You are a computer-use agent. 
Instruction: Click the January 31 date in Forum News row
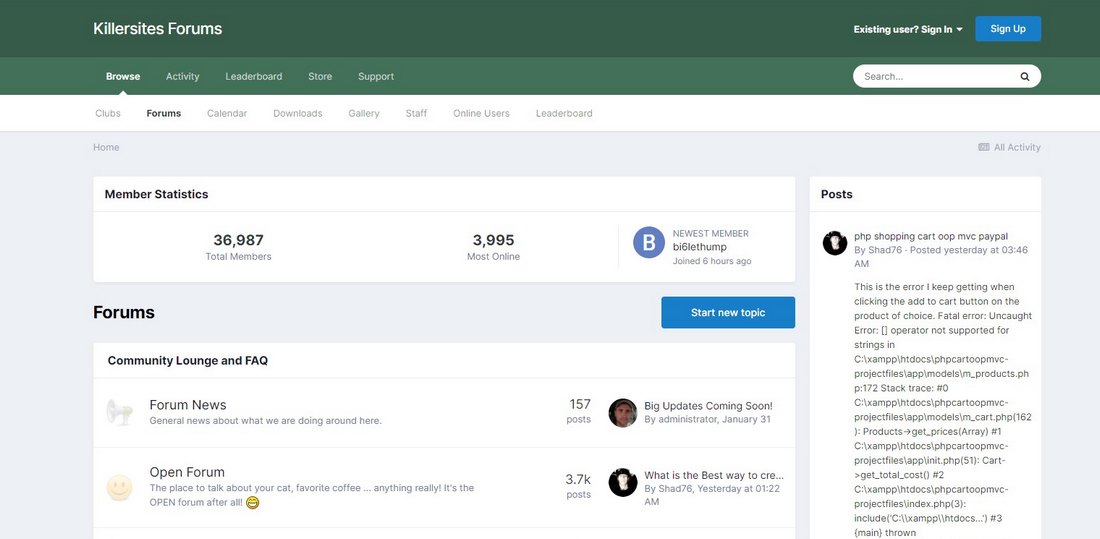tap(746, 419)
